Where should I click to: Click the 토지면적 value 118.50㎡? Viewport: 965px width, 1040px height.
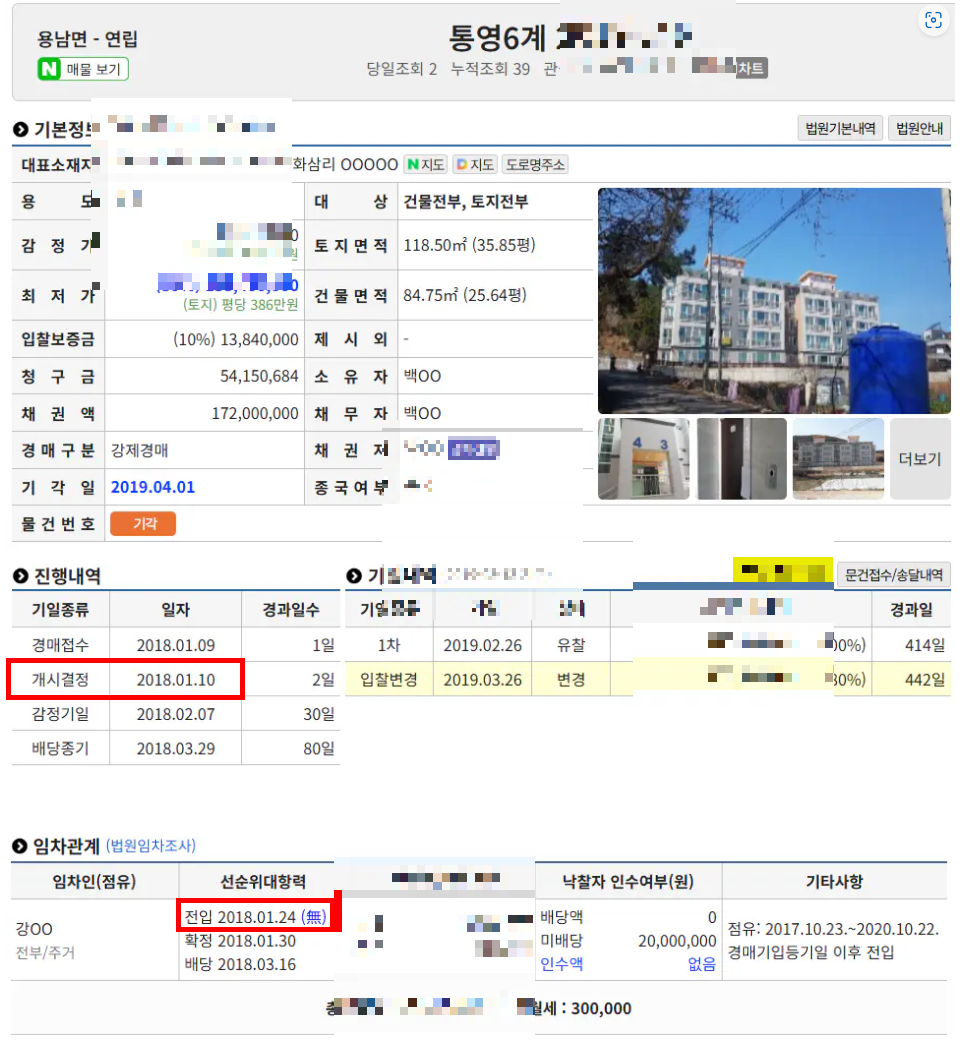pos(469,245)
